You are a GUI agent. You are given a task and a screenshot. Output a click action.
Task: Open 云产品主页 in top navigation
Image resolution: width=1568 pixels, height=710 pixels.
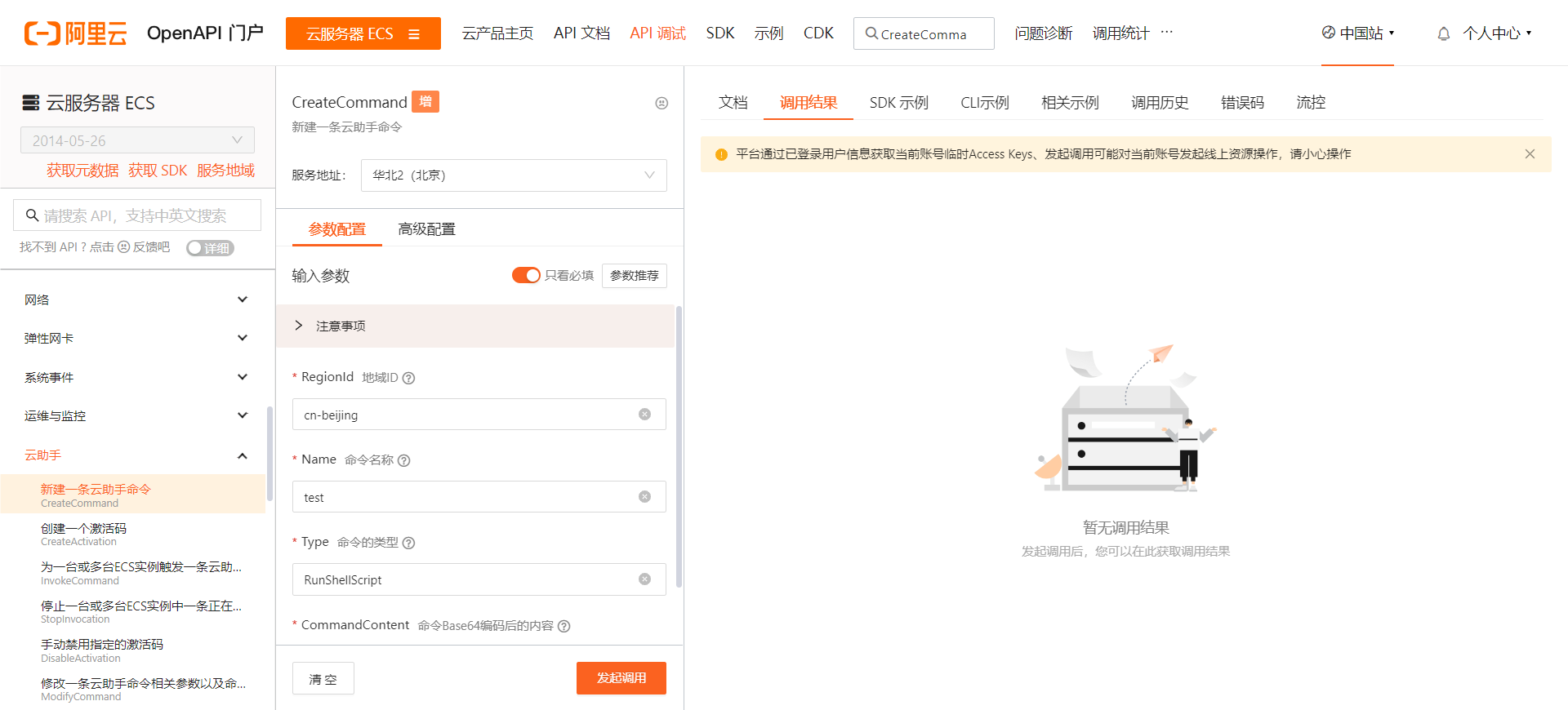tap(497, 33)
